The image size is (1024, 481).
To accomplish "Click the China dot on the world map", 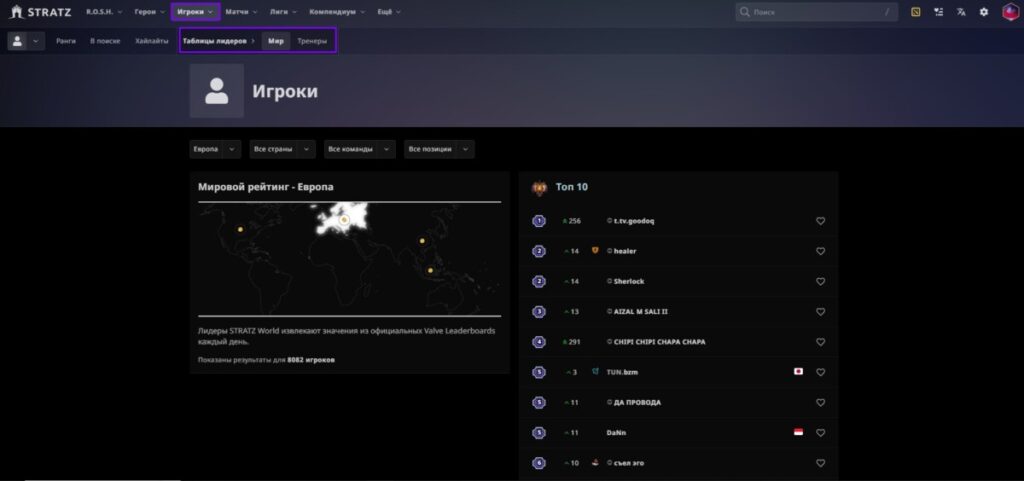I will [422, 241].
